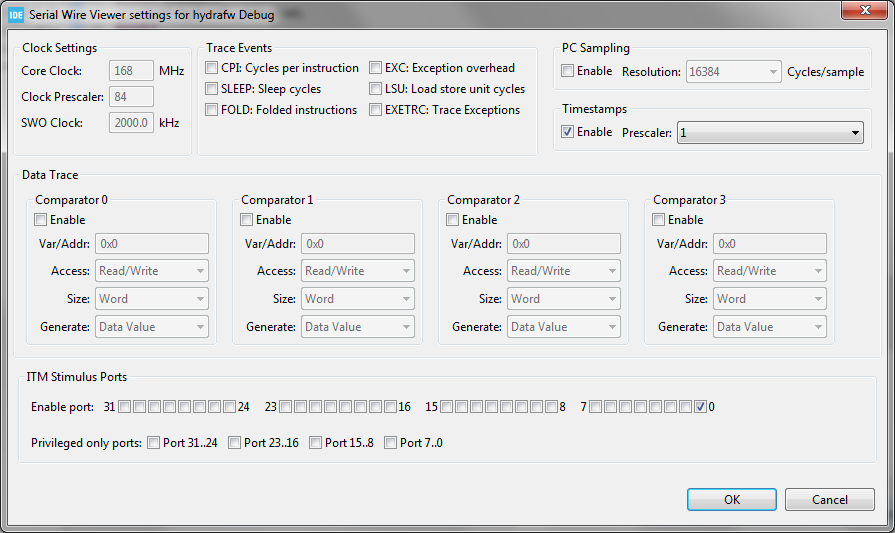Enable Comparator 0 checkbox
The height and width of the screenshot is (533, 895).
41,220
